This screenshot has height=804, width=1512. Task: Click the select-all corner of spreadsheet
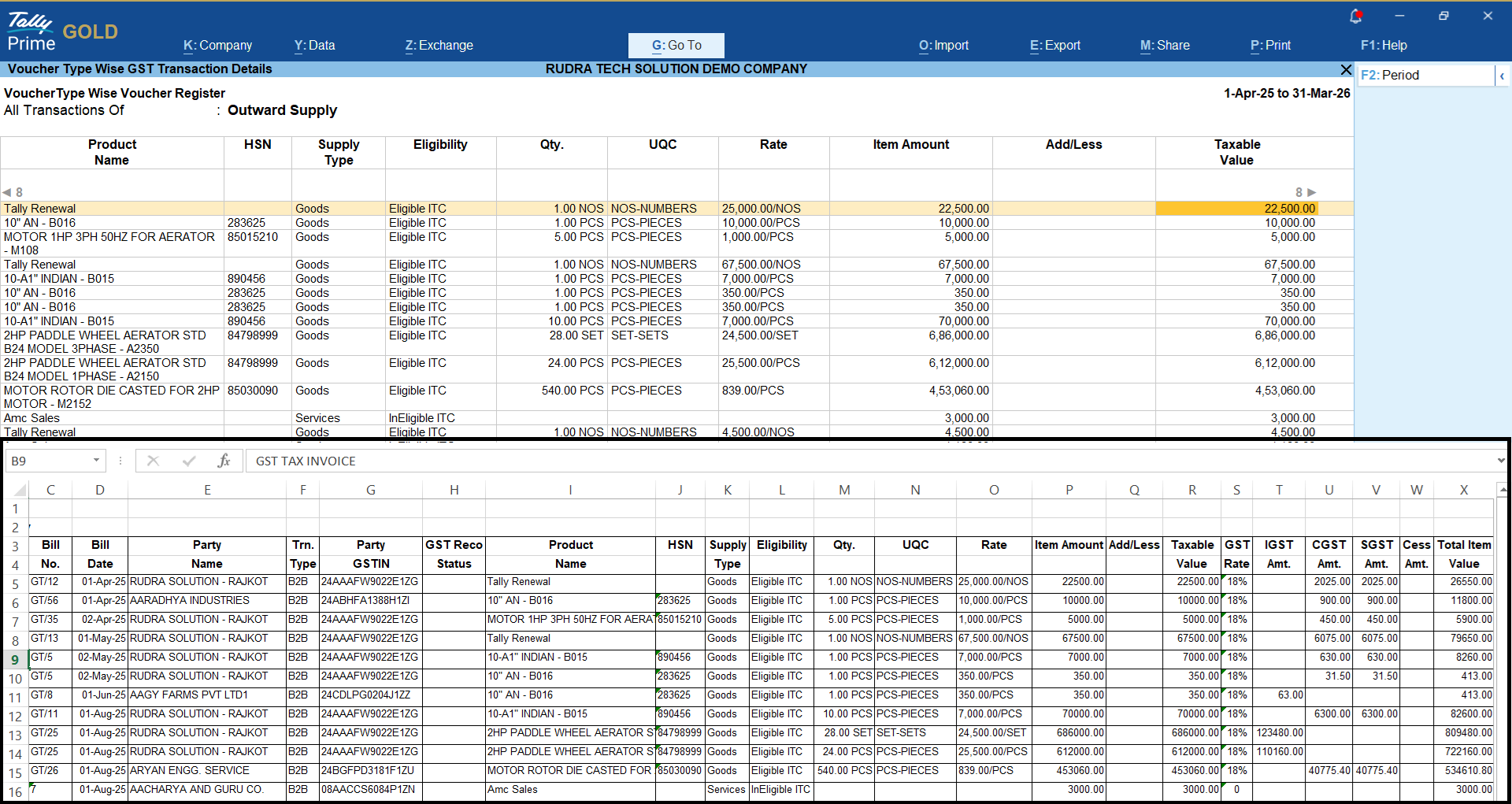[20, 490]
